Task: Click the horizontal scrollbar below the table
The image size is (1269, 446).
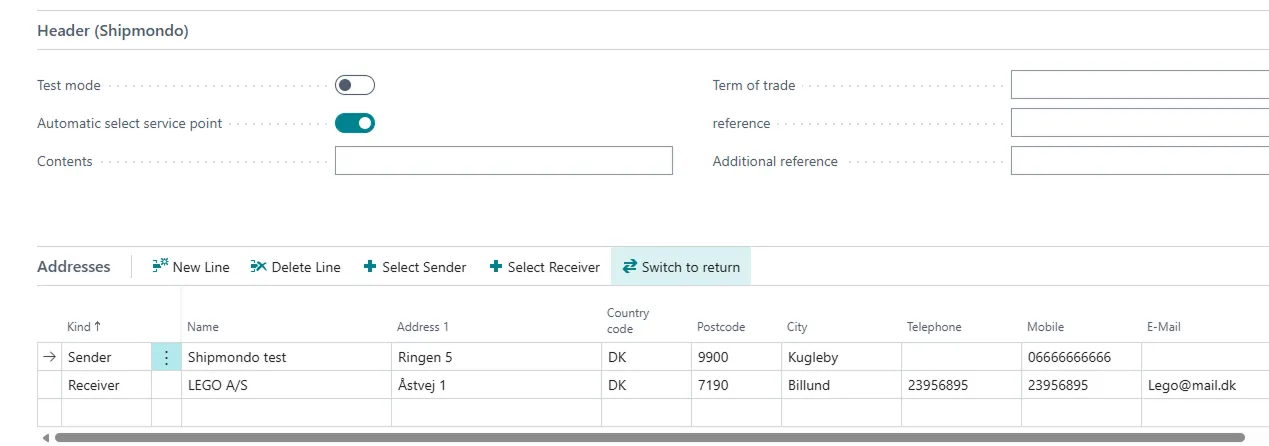Action: pyautogui.click(x=648, y=437)
